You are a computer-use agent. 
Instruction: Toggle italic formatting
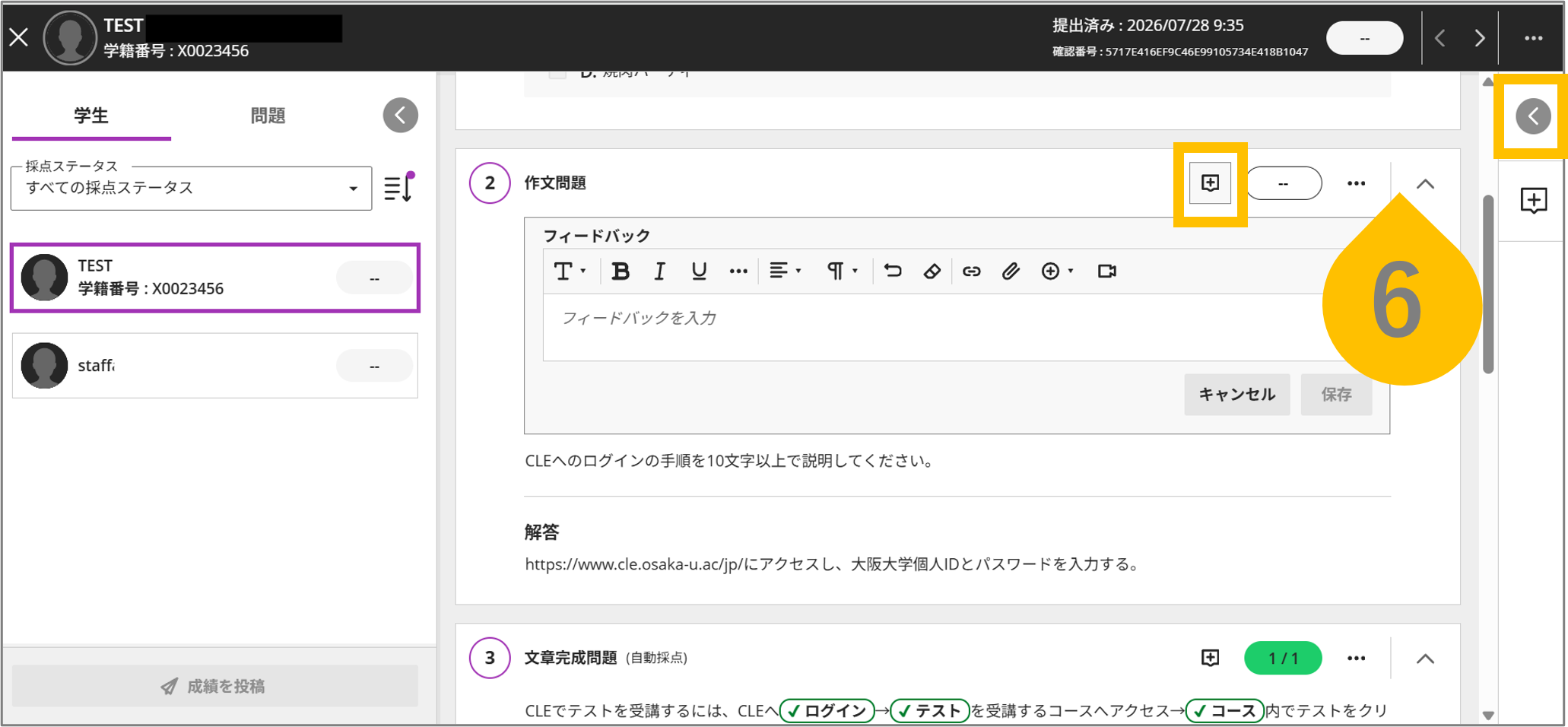pos(659,271)
